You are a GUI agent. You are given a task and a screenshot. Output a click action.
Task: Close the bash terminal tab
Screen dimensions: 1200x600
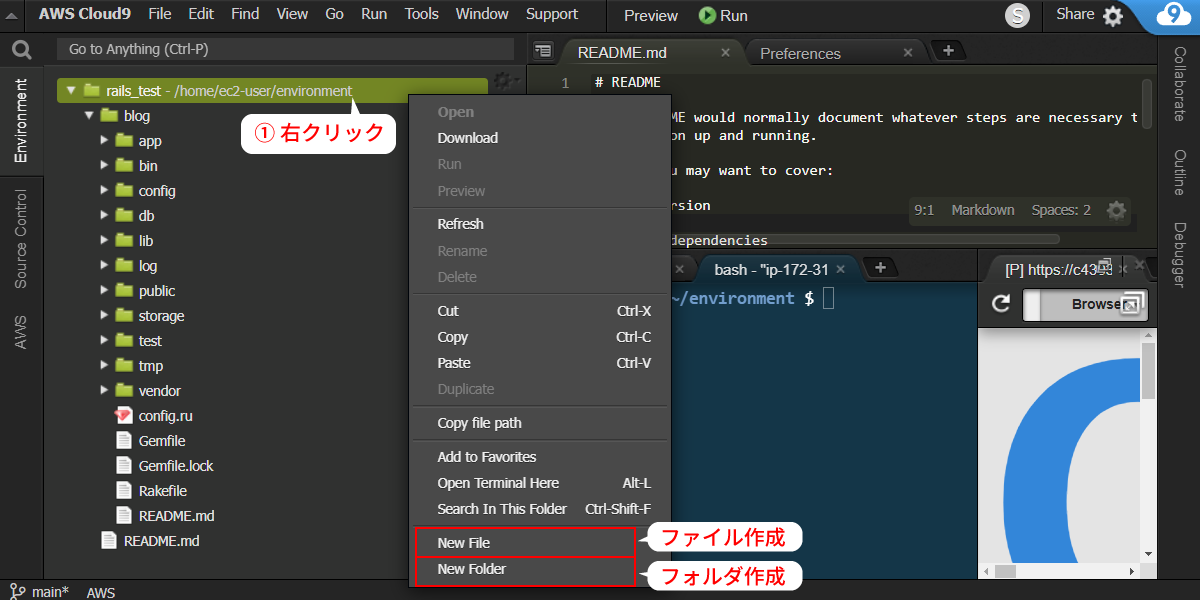[x=841, y=268]
